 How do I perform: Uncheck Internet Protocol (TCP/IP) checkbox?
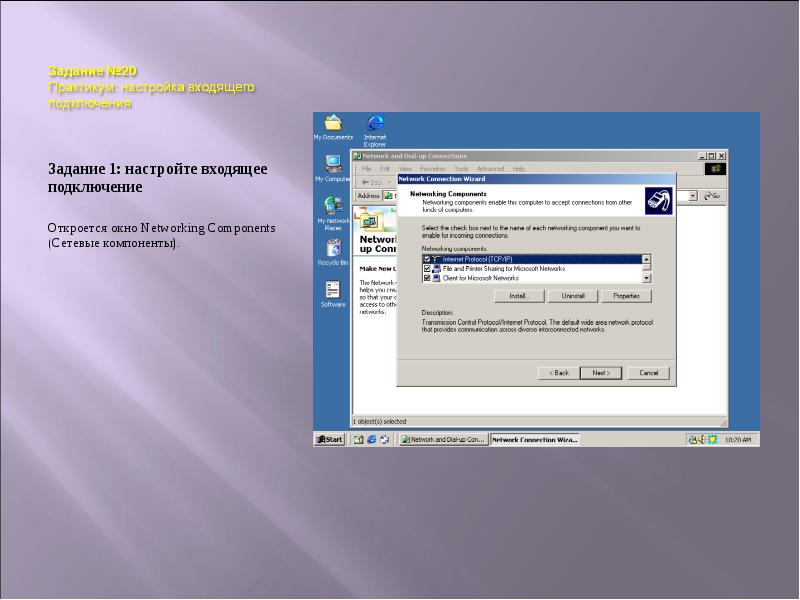[427, 259]
